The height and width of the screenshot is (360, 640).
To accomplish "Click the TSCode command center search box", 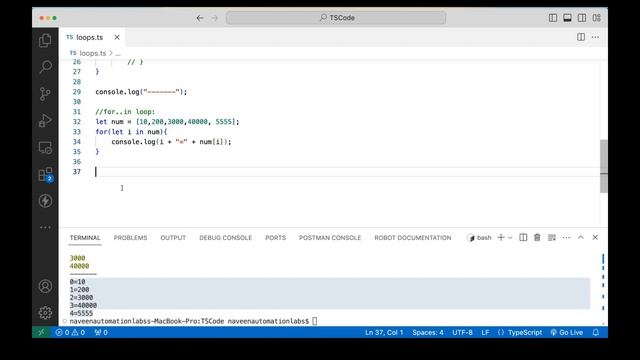I will tap(336, 18).
